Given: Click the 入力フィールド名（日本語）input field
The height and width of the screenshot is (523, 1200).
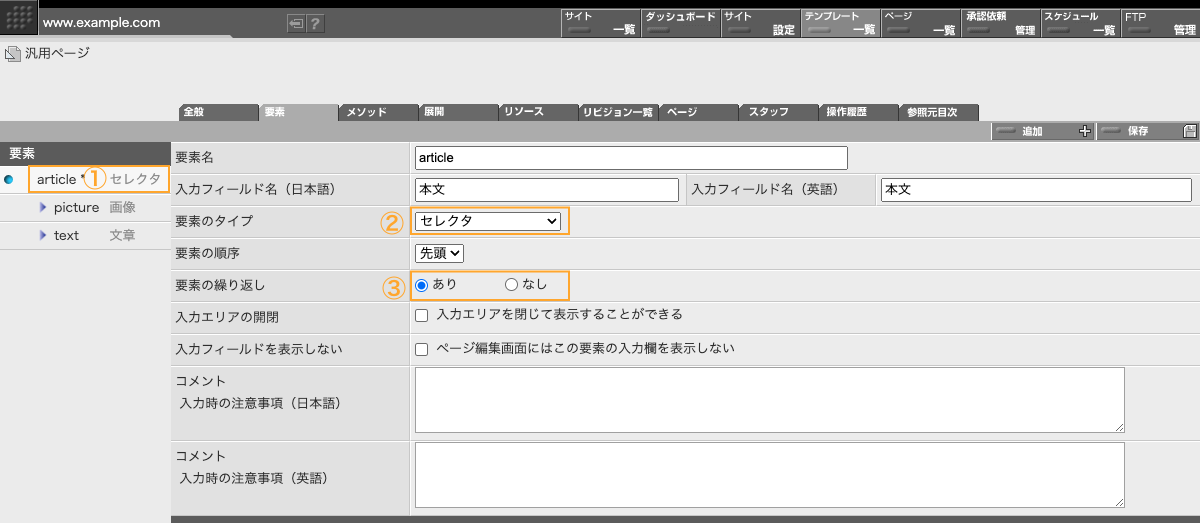Looking at the screenshot, I should point(546,190).
